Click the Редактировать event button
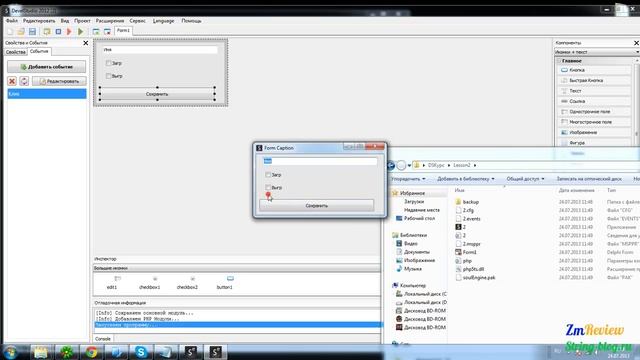Screen dimensions: 640x360 tap(59, 81)
